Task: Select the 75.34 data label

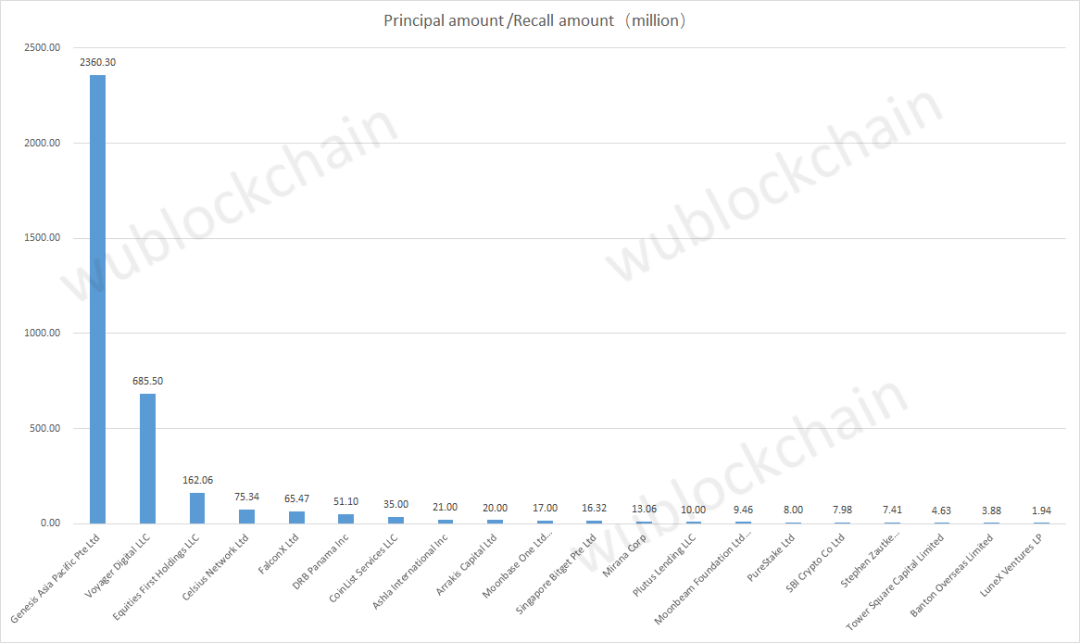Action: [247, 496]
